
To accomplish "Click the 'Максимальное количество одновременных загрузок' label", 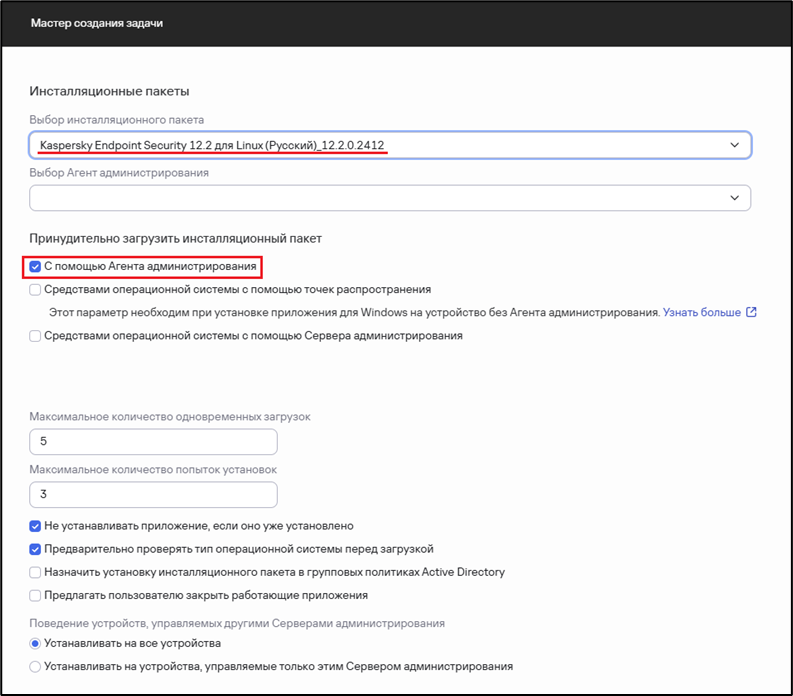I will pyautogui.click(x=170, y=417).
